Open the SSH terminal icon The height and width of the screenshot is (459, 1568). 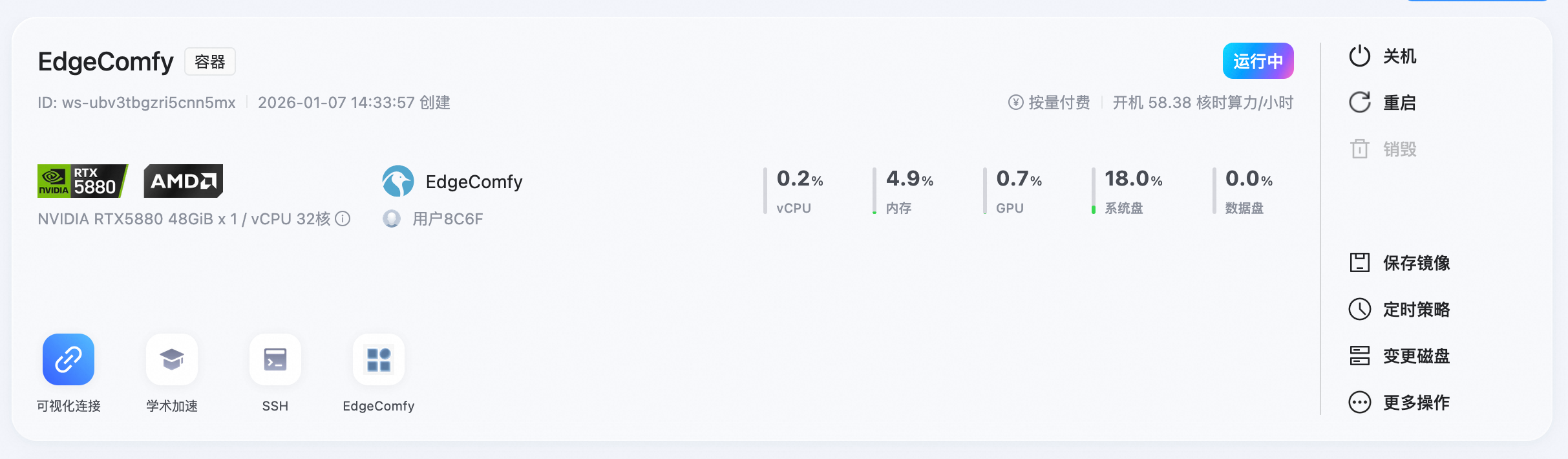tap(275, 359)
